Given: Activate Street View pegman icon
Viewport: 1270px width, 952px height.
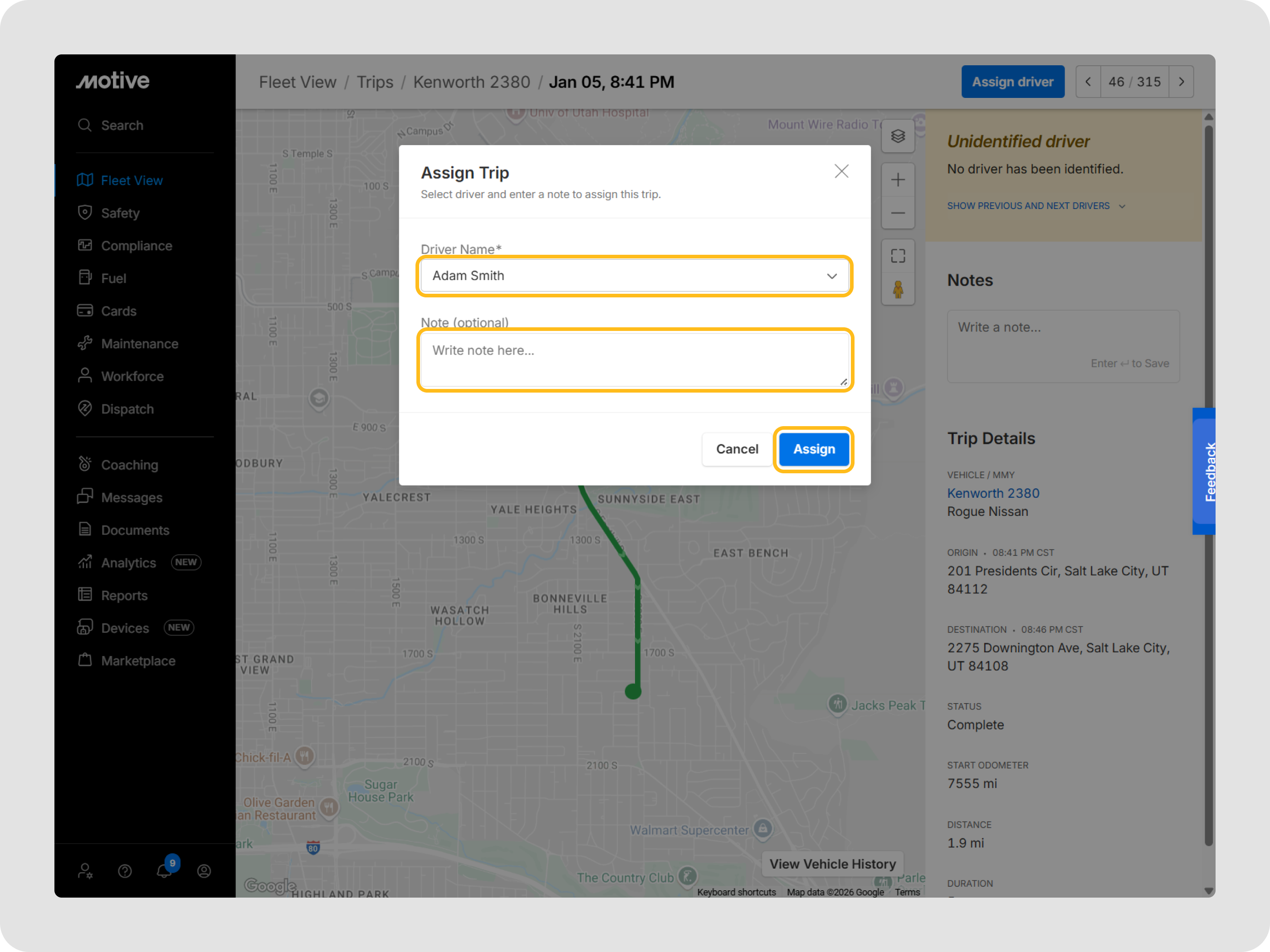Looking at the screenshot, I should pyautogui.click(x=898, y=289).
